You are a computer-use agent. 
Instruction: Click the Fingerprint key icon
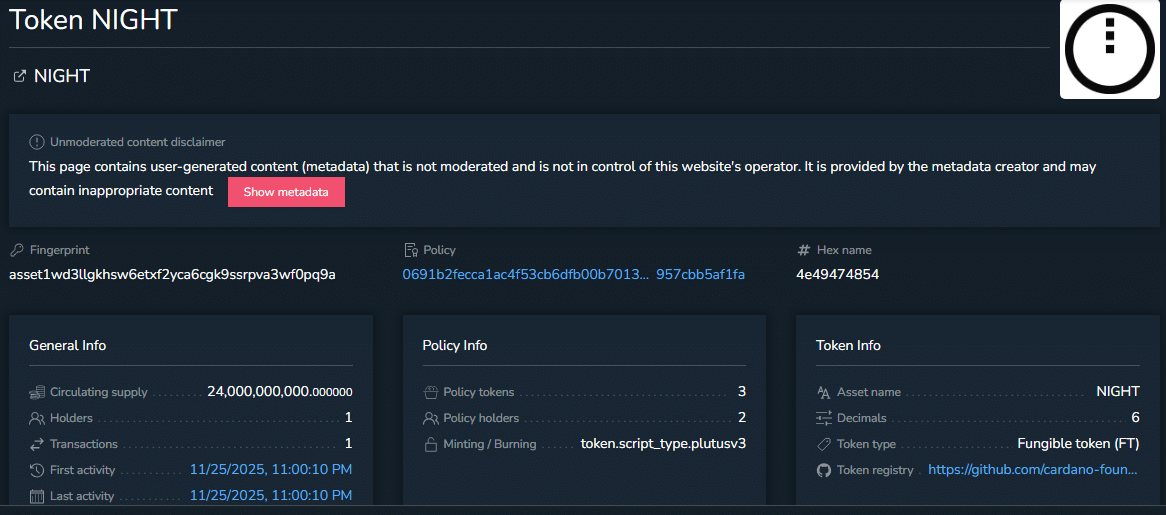pos(16,250)
